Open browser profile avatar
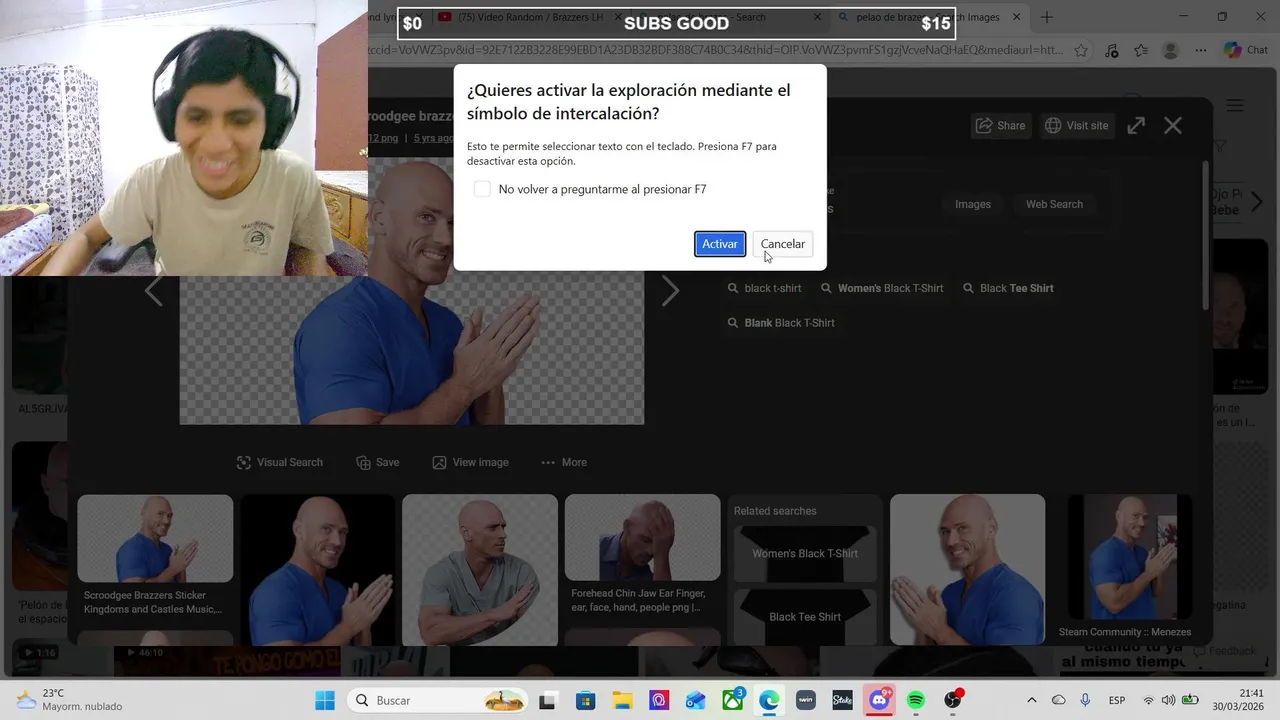This screenshot has width=1280, height=720. coord(1171,50)
